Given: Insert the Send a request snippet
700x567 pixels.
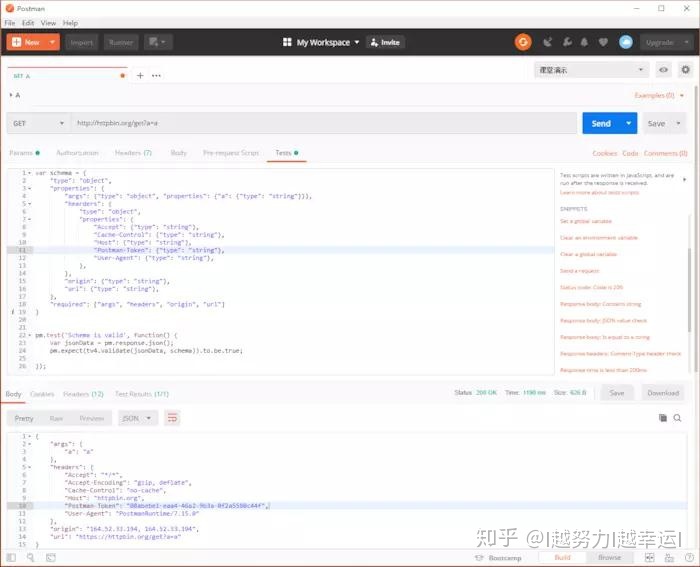Looking at the screenshot, I should click(579, 271).
